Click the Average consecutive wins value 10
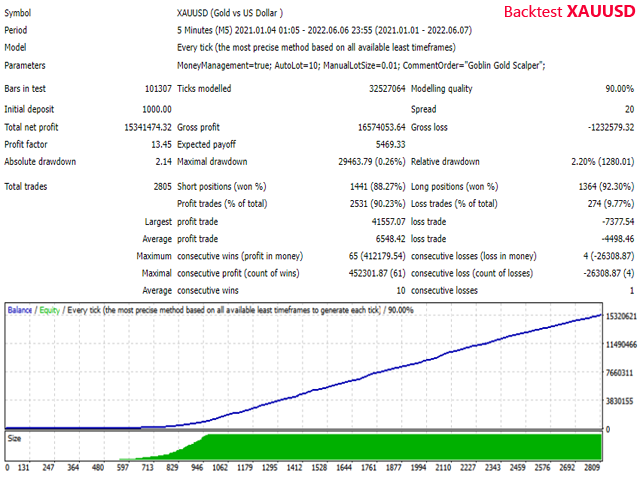Image resolution: width=640 pixels, height=480 pixels. 401,291
